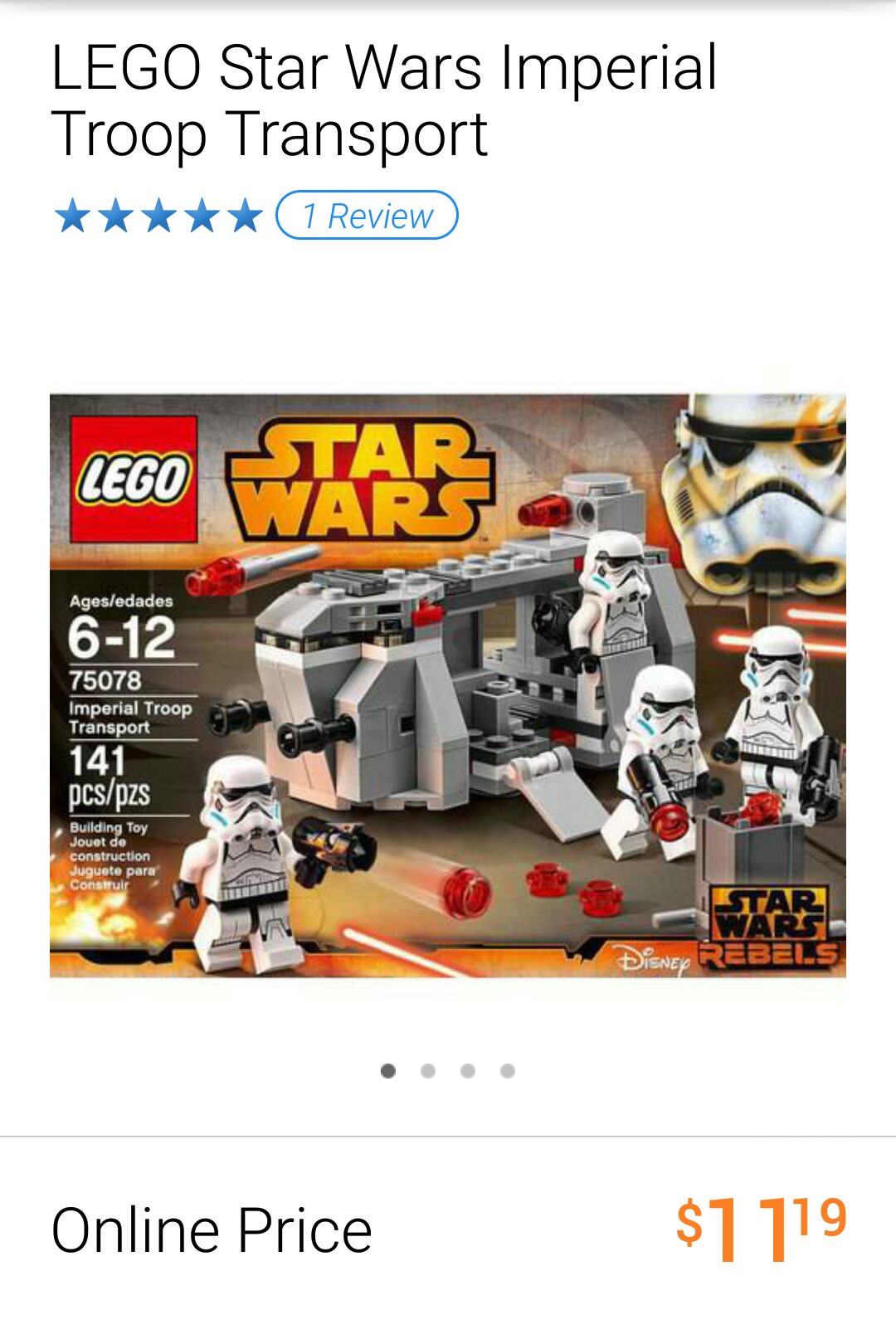The height and width of the screenshot is (1344, 896).
Task: Tap the orange $11.19 price
Action: pos(762,1229)
